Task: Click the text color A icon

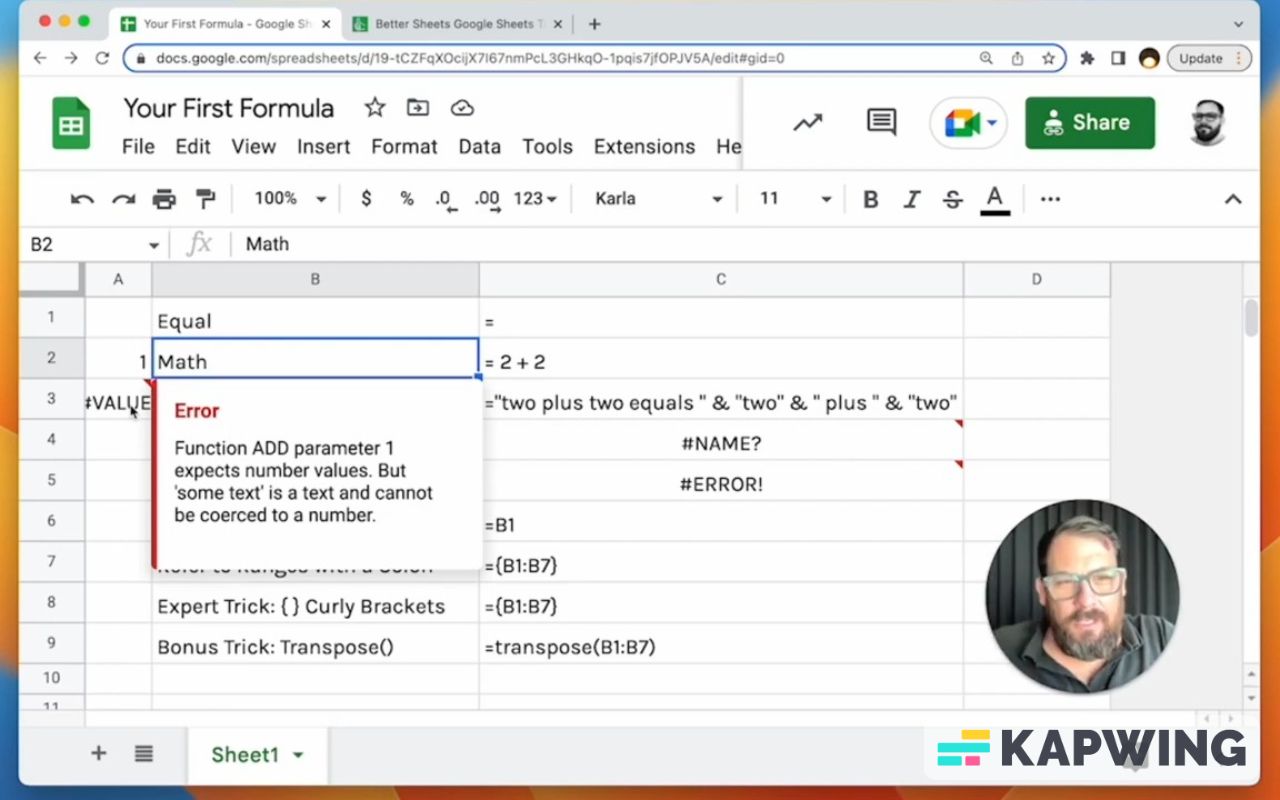Action: [994, 199]
